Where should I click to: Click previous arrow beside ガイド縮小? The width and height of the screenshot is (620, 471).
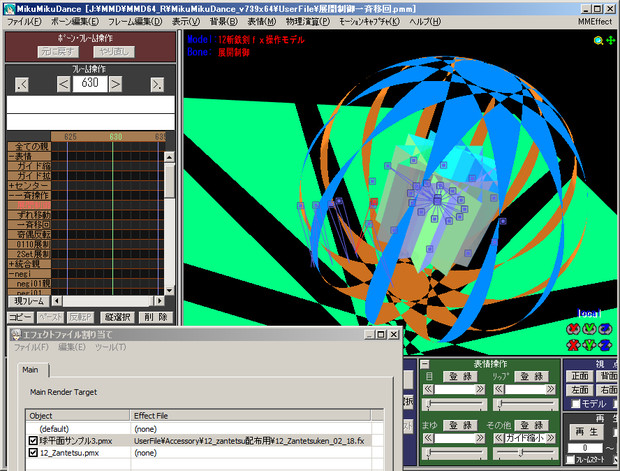coord(499,438)
